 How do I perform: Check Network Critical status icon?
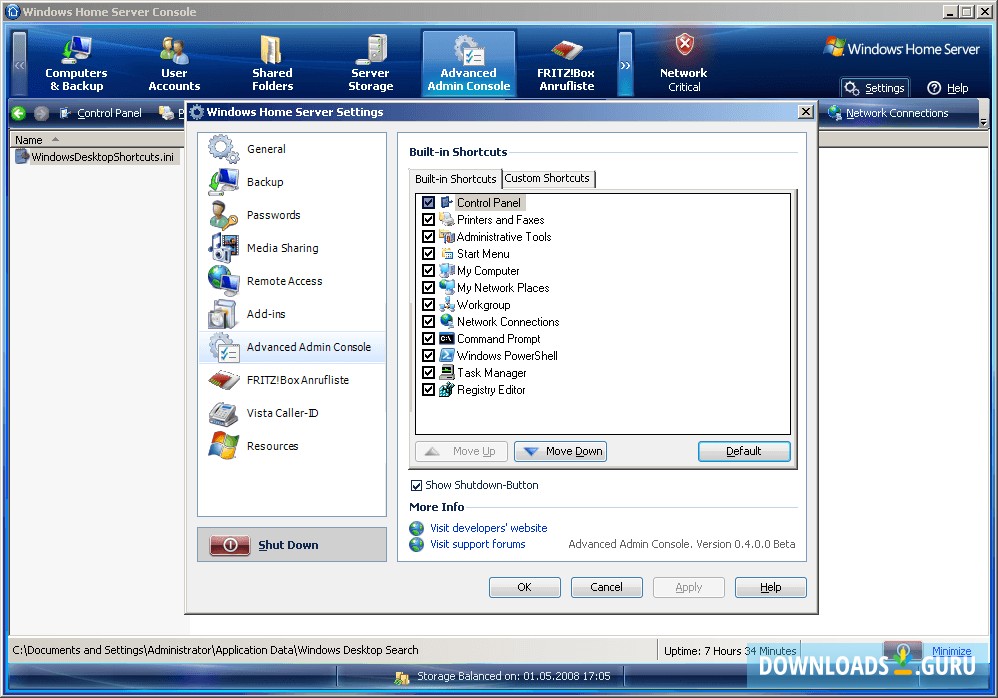[683, 60]
